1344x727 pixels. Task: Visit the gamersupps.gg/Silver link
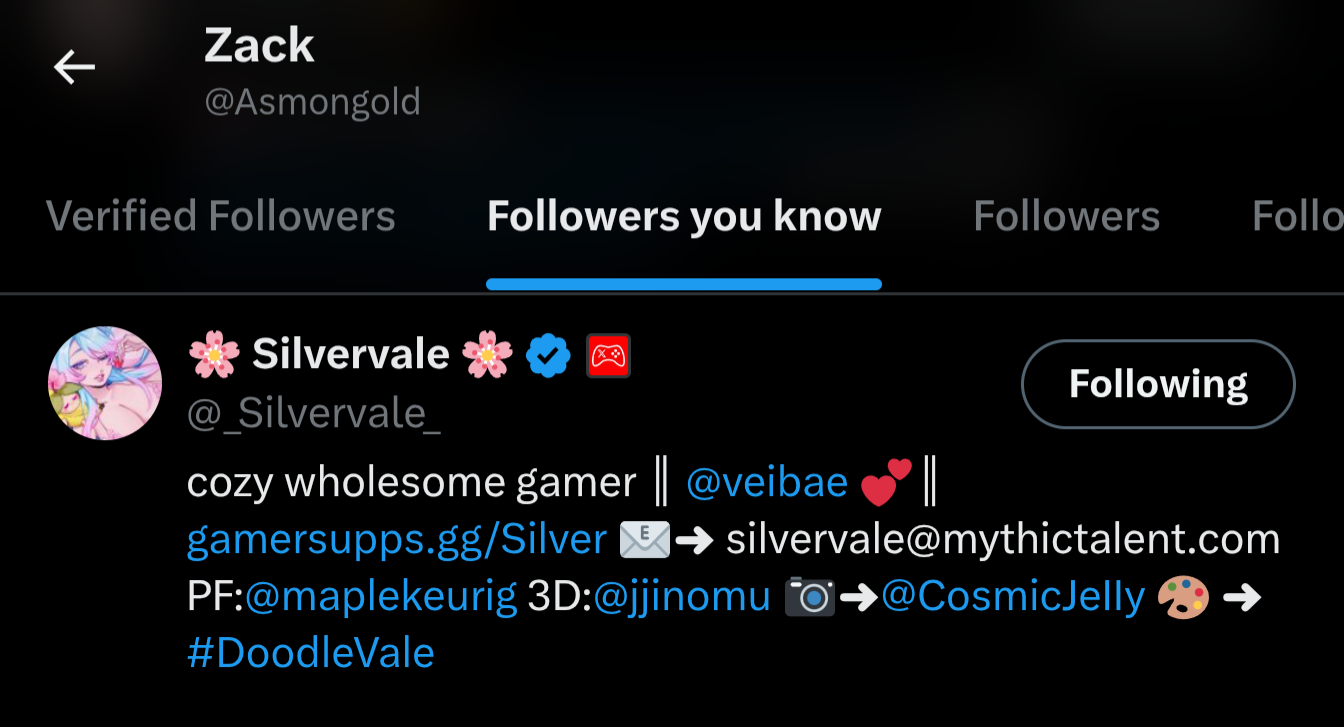(397, 540)
